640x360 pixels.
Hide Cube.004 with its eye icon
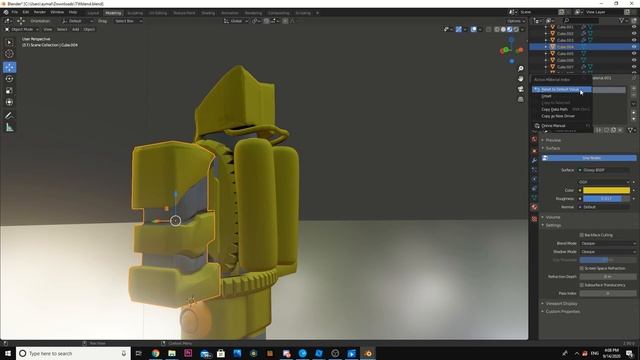[x=634, y=47]
